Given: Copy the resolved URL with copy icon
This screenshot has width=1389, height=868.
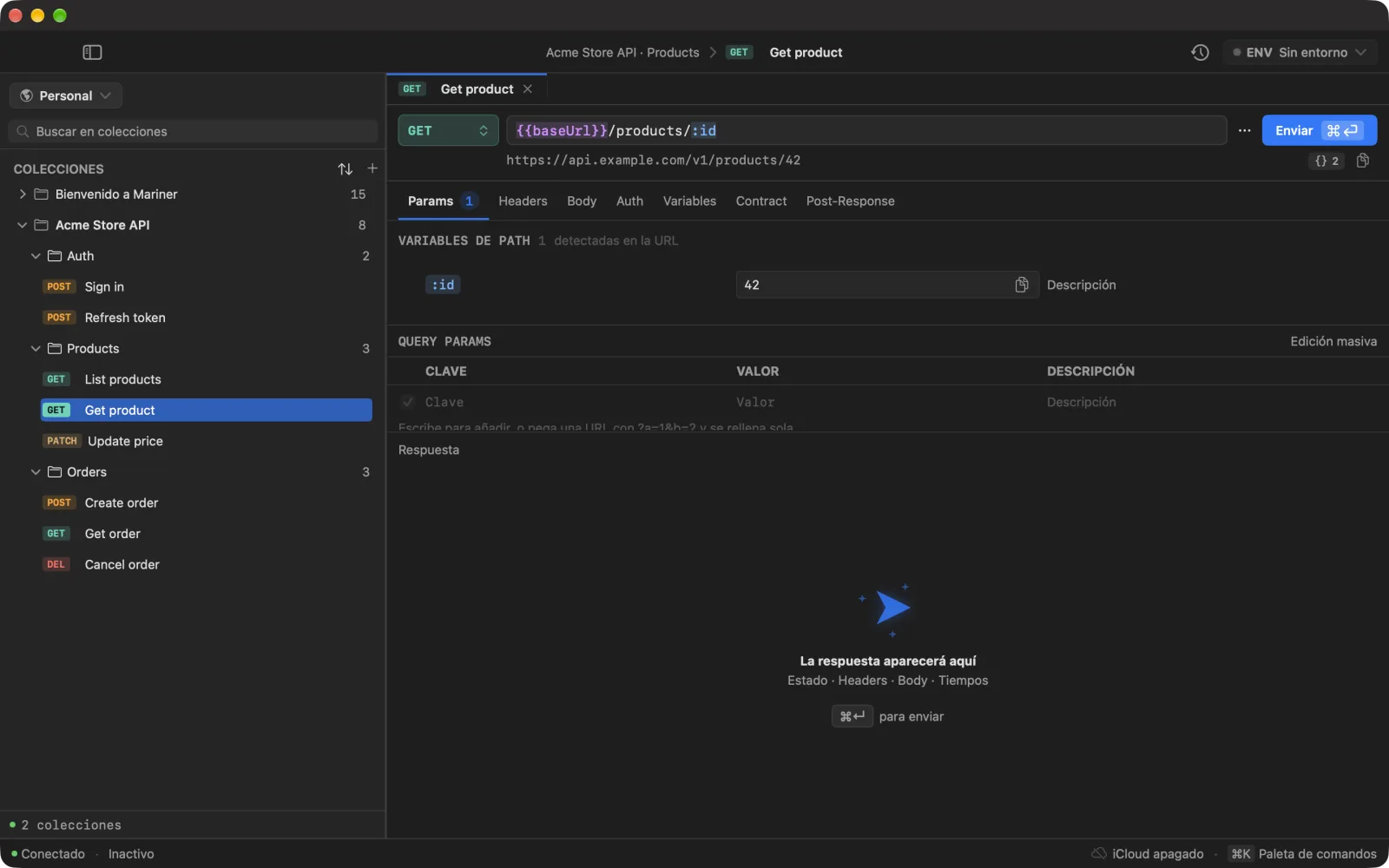Looking at the screenshot, I should pos(1363,161).
